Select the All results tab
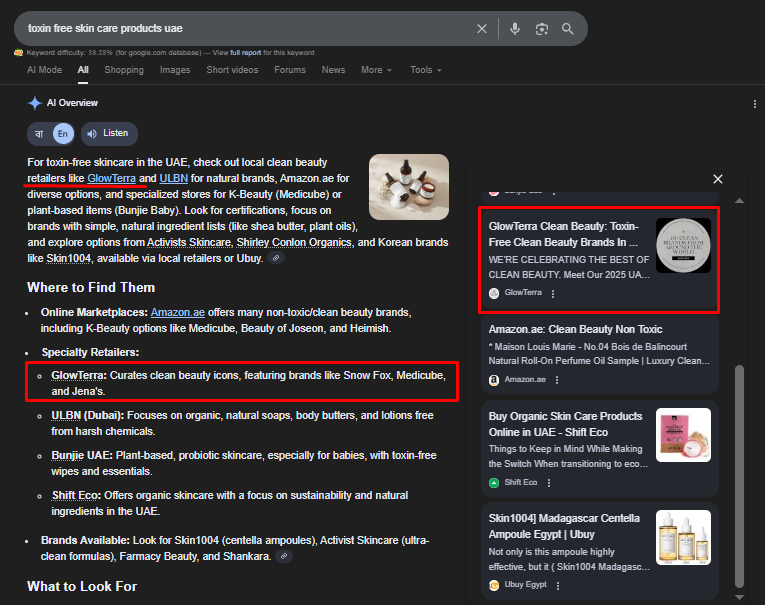Image resolution: width=765 pixels, height=605 pixels. click(x=83, y=70)
